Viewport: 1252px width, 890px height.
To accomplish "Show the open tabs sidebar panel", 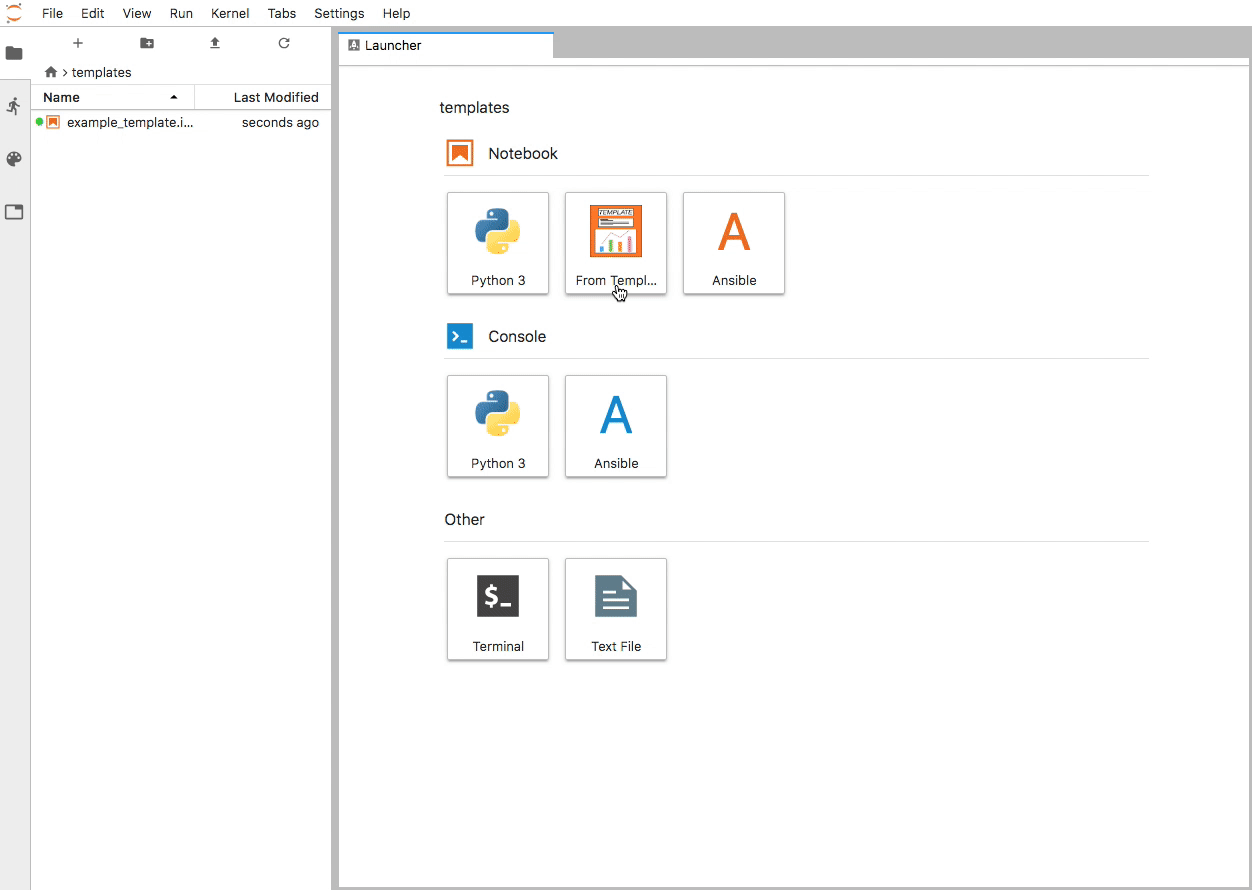I will click(14, 211).
